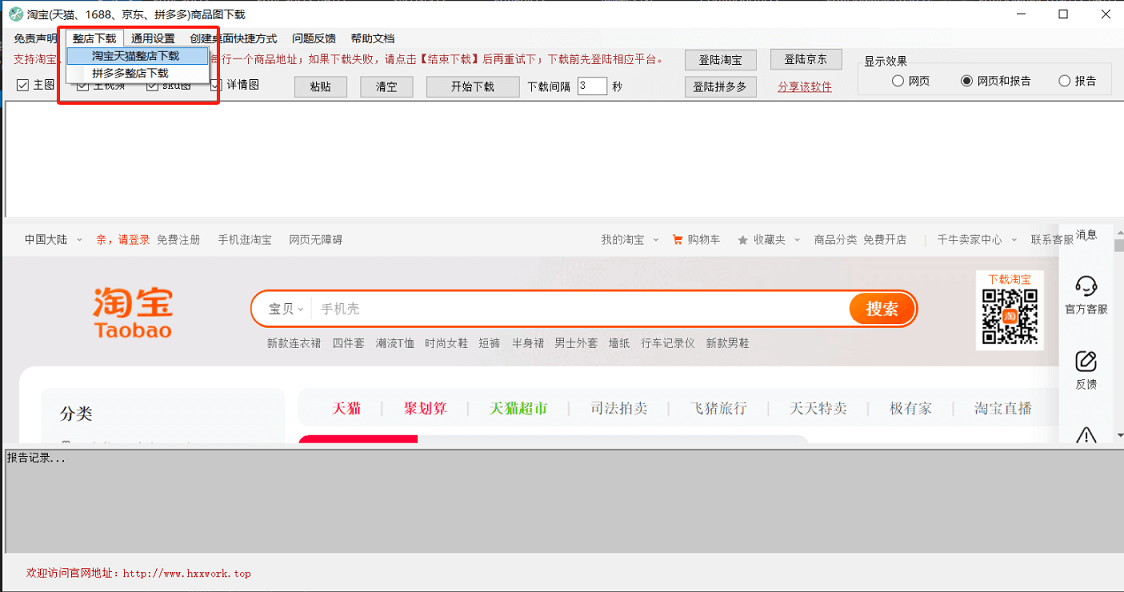Choose 拼多多整店下载 menu entry
The image size is (1124, 592).
pos(137,73)
